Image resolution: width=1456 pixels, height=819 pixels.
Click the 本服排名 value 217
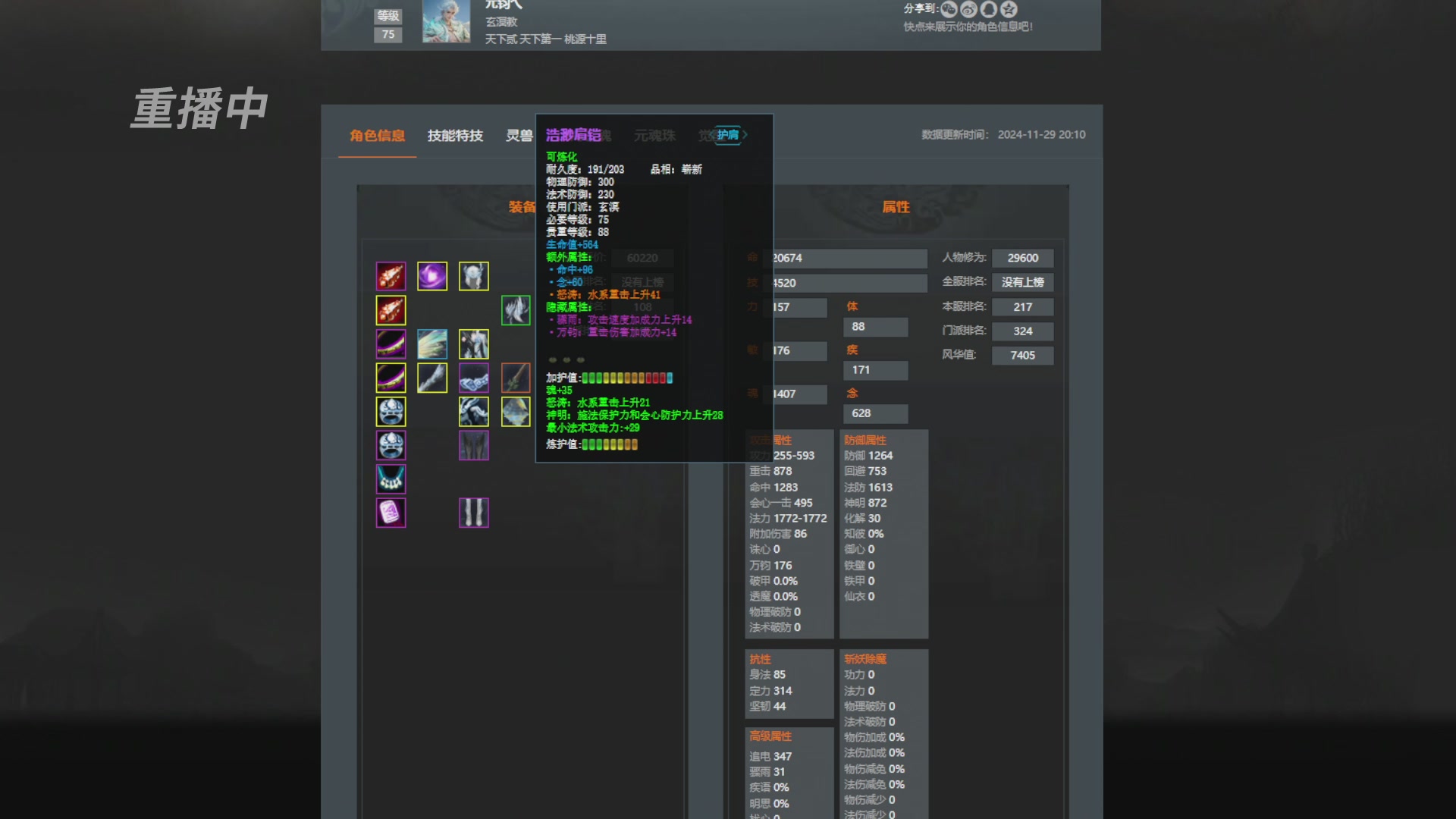tap(1022, 307)
